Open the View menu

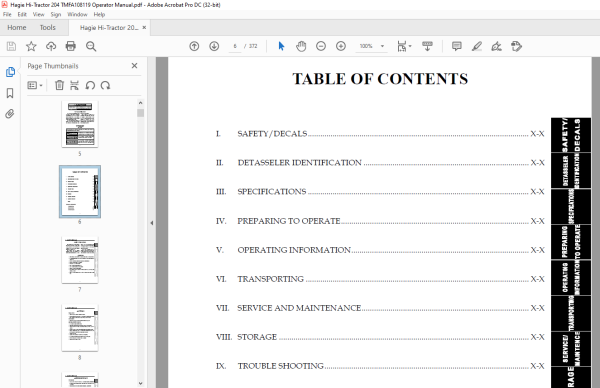[38, 15]
